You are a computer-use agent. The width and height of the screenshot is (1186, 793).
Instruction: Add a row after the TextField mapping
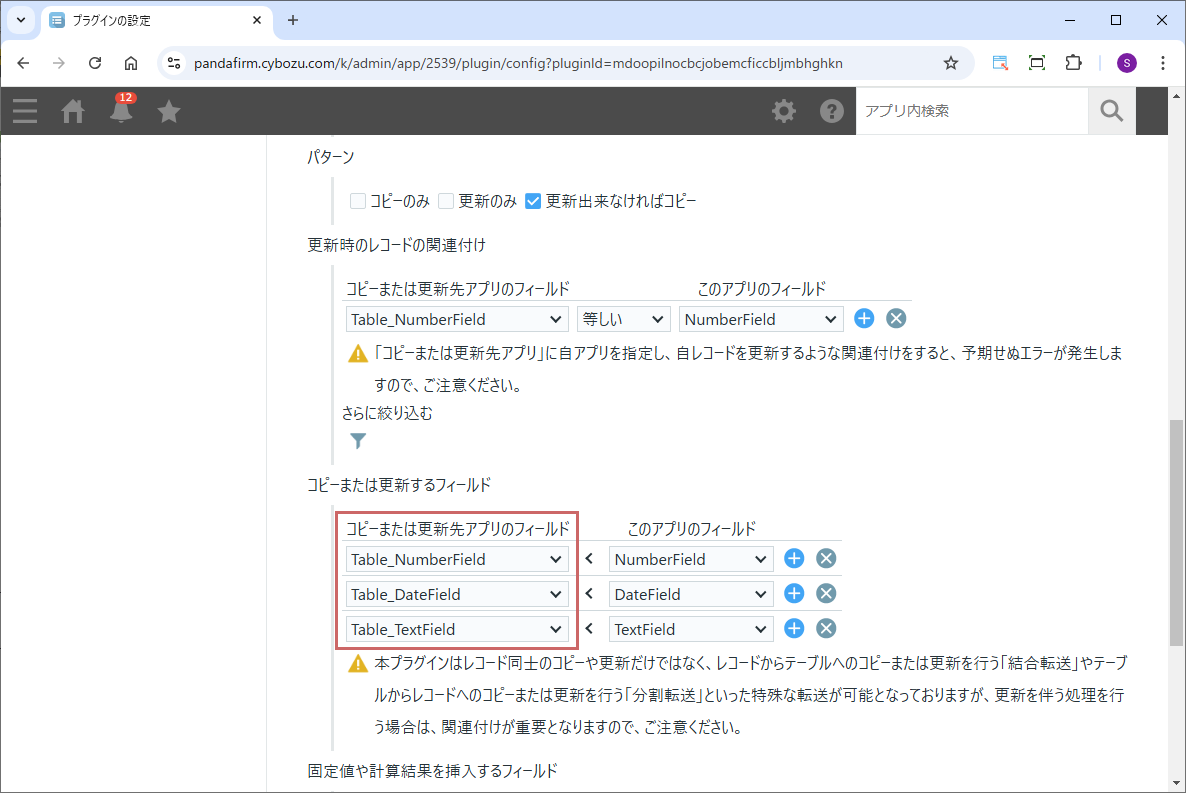(x=794, y=629)
